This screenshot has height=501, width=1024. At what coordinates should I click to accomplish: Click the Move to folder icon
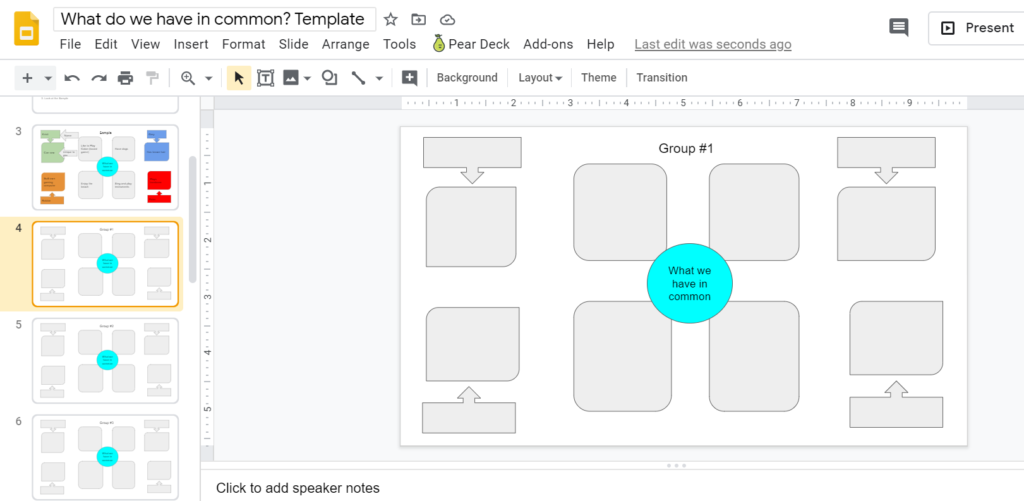(x=419, y=20)
